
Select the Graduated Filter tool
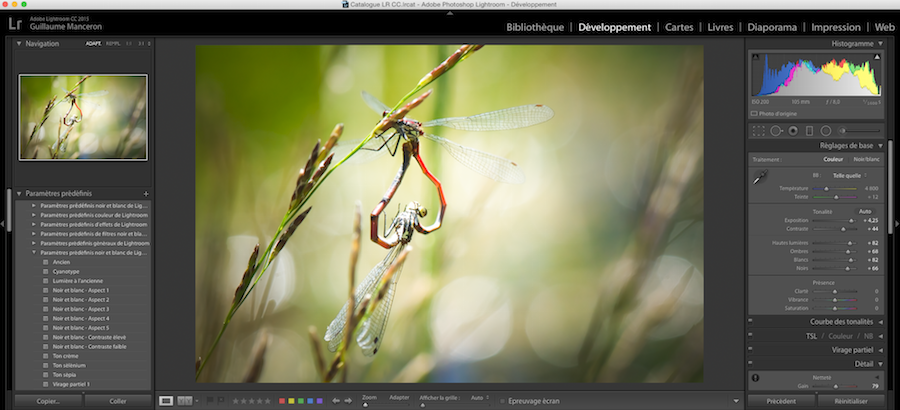coord(809,131)
